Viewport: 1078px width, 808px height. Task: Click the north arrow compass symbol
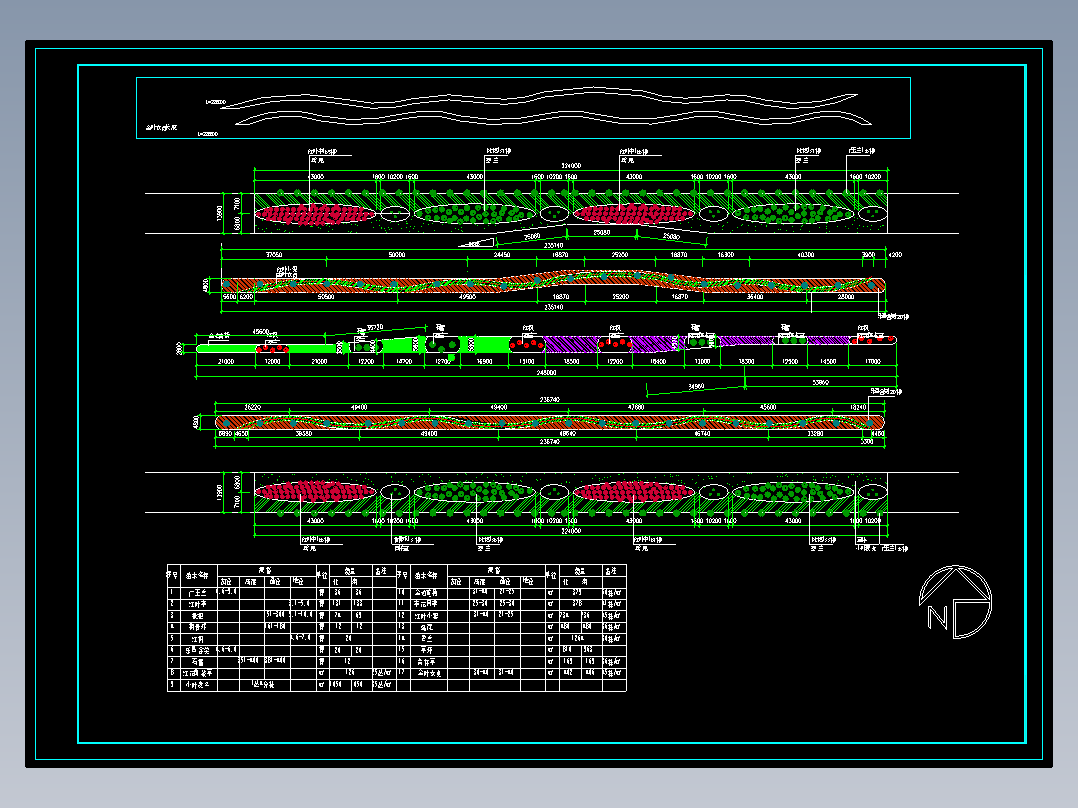click(x=956, y=602)
